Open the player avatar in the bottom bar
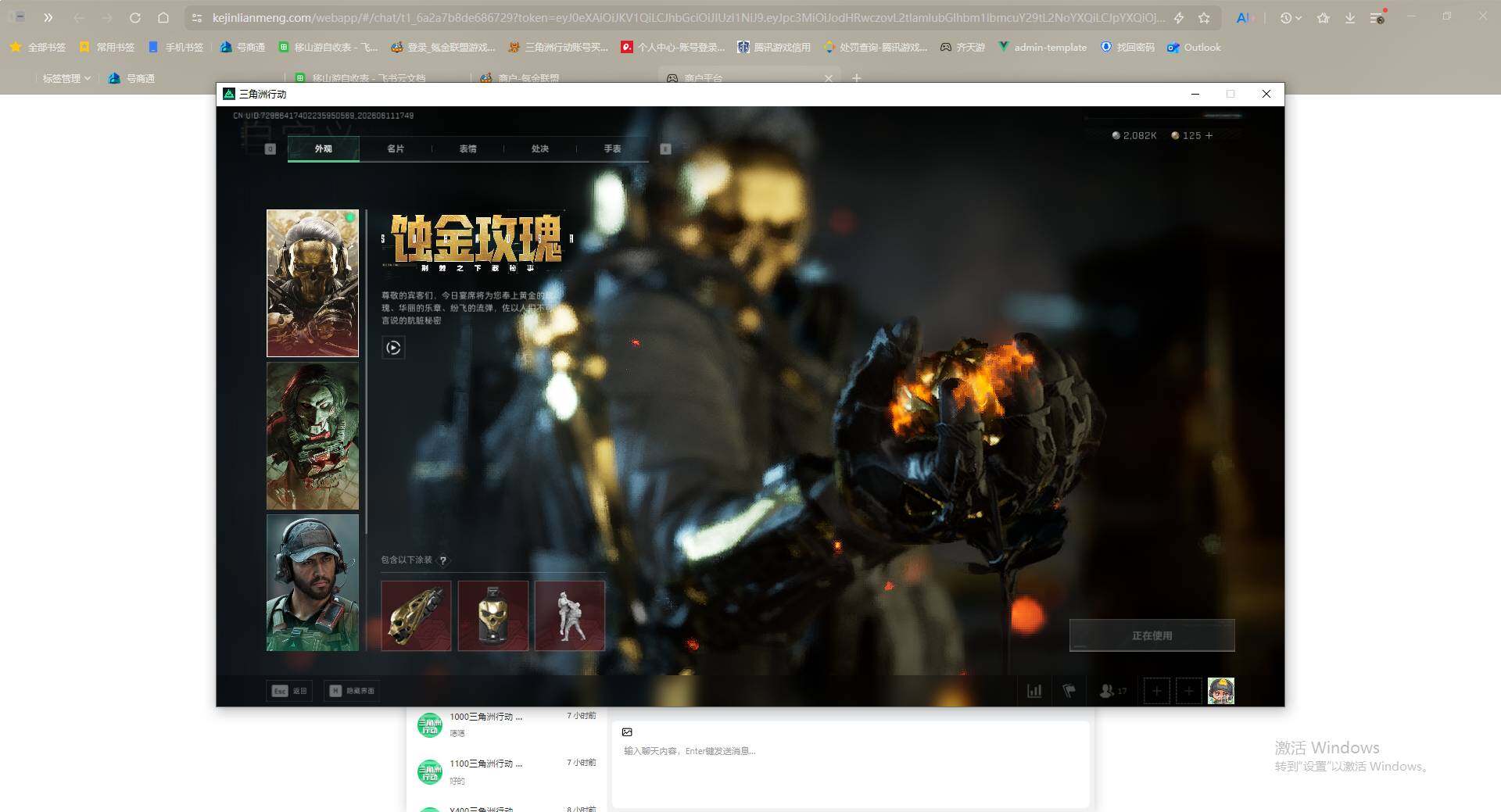Image resolution: width=1501 pixels, height=812 pixels. point(1221,691)
